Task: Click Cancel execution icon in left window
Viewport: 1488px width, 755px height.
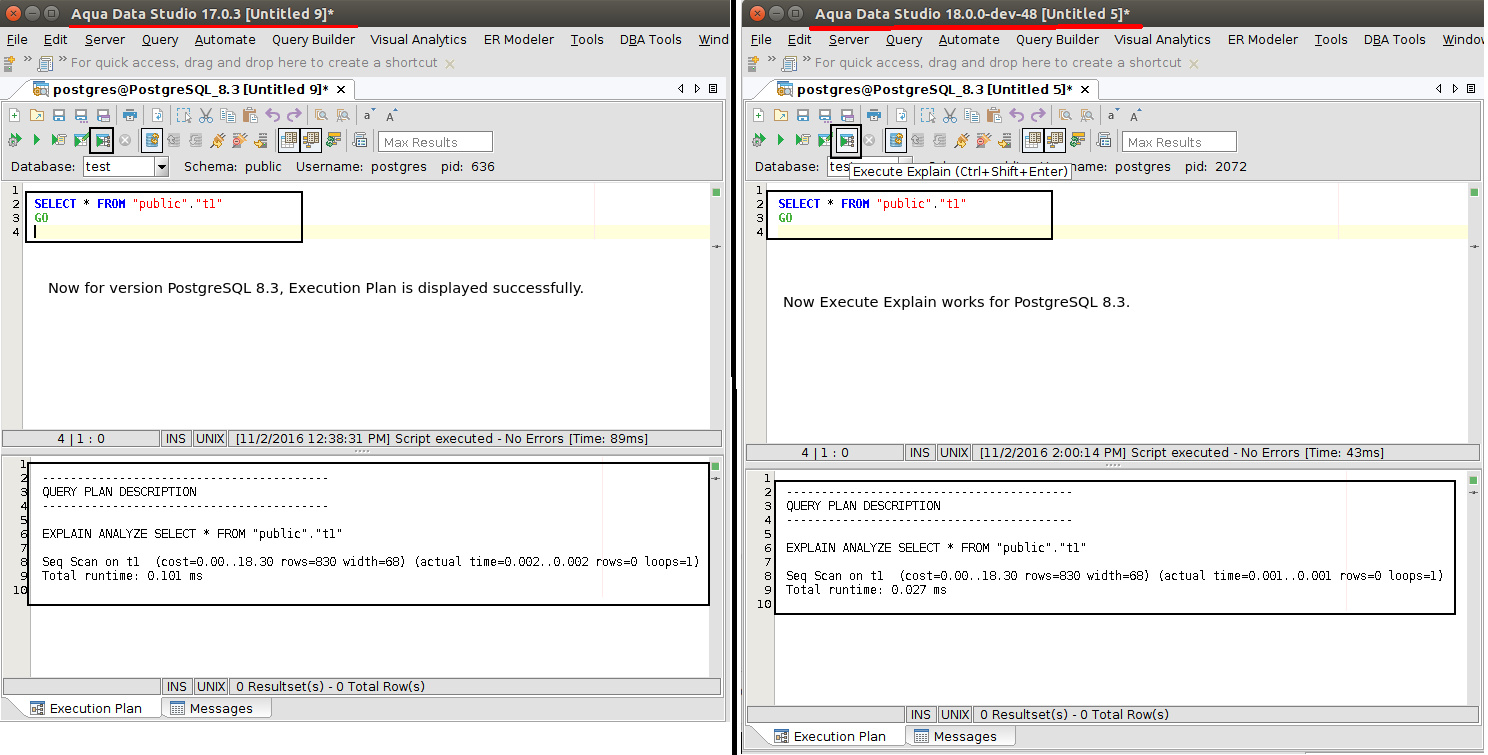Action: pos(125,140)
